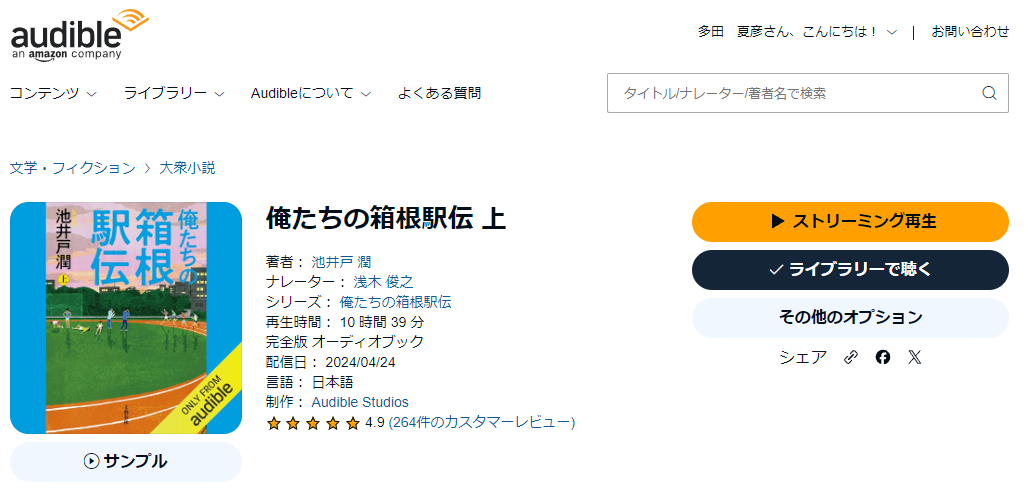Copy link via share chain icon

[x=851, y=357]
